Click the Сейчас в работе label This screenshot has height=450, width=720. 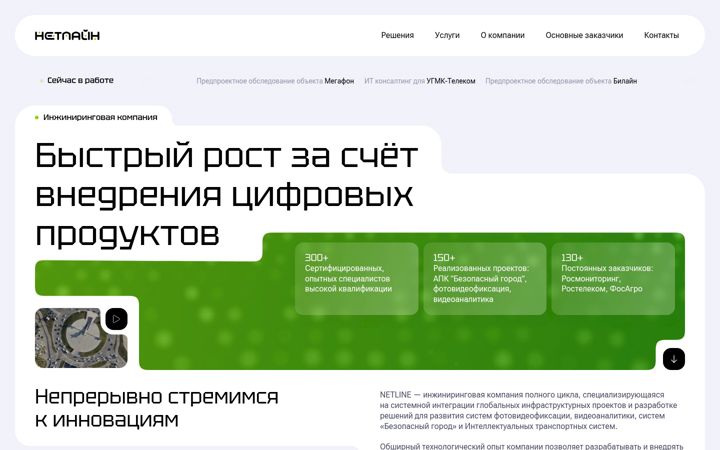(80, 80)
